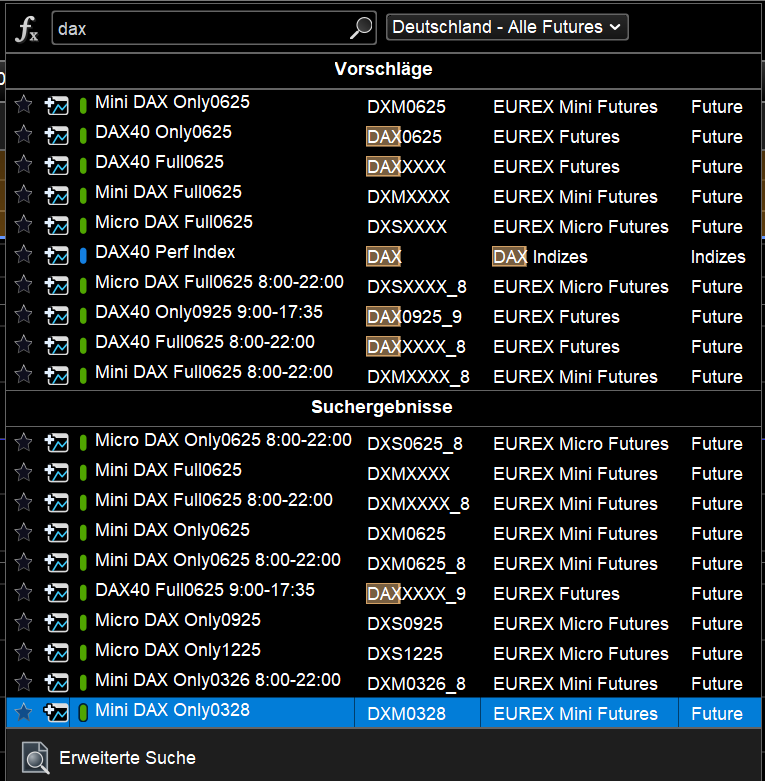Click symbol cell DAXXXXX_9

pos(416,594)
